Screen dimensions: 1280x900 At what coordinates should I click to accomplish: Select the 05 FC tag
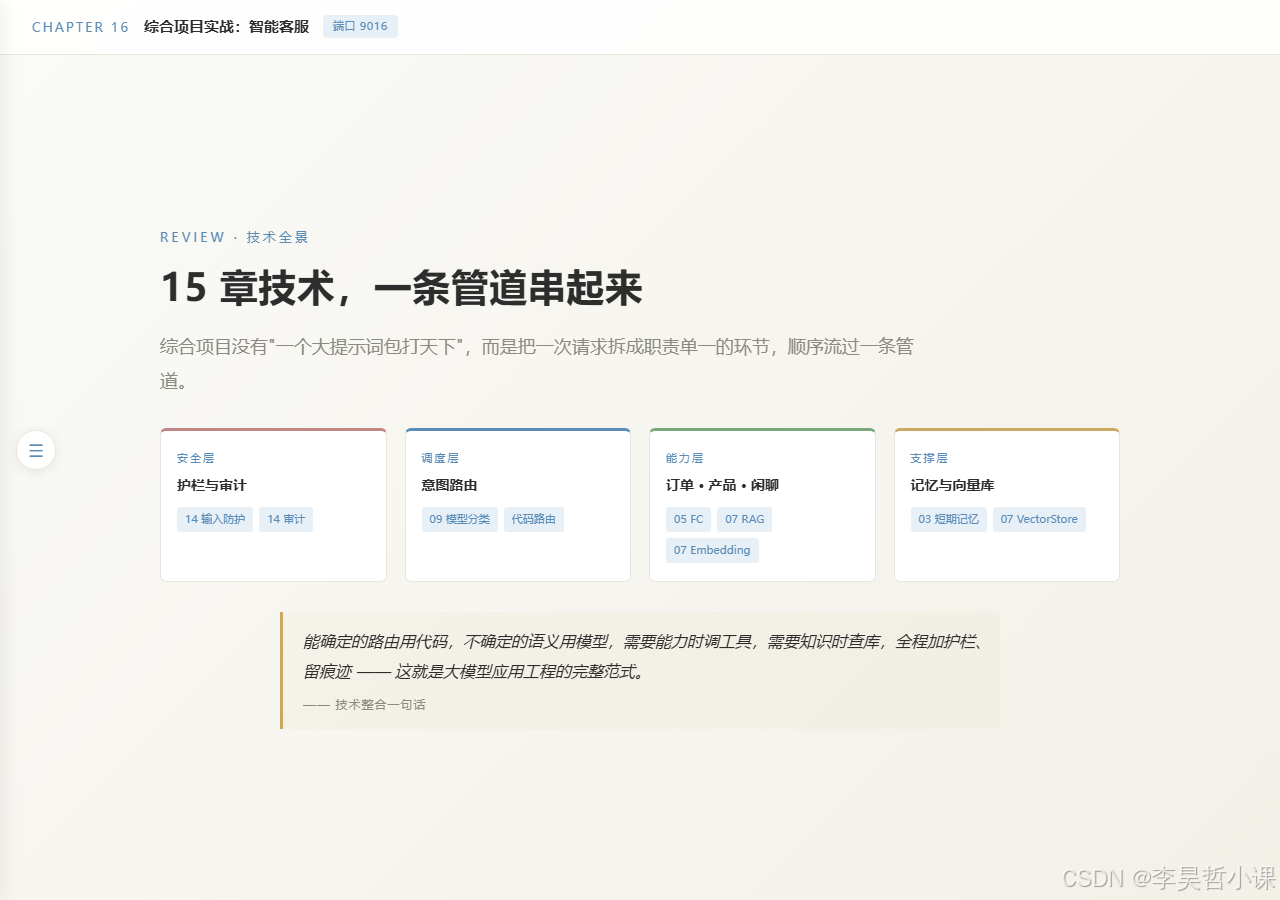[x=688, y=519]
